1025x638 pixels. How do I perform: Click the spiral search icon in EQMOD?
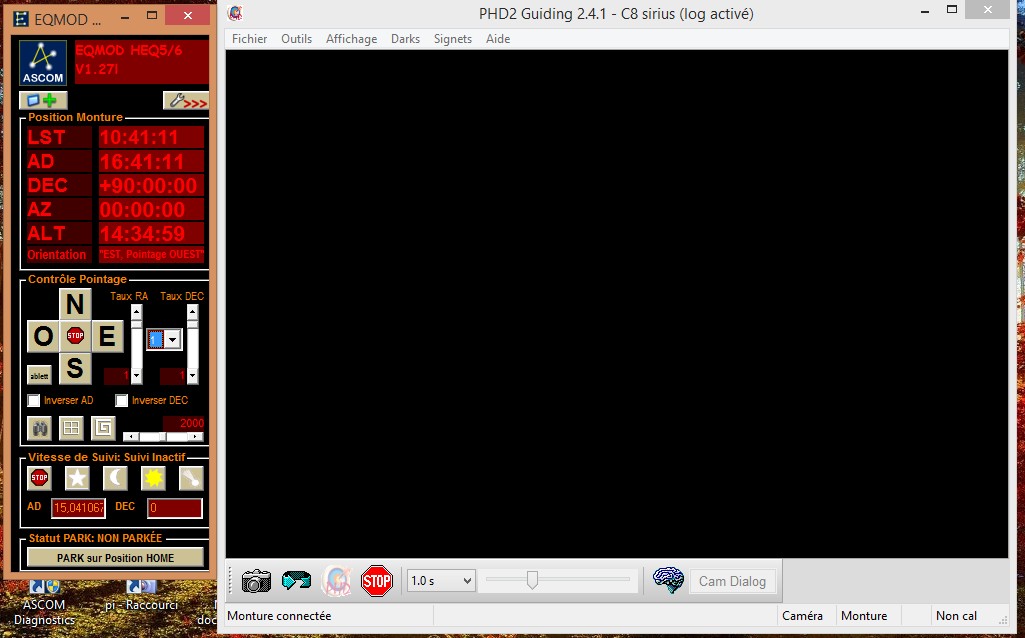pyautogui.click(x=103, y=428)
